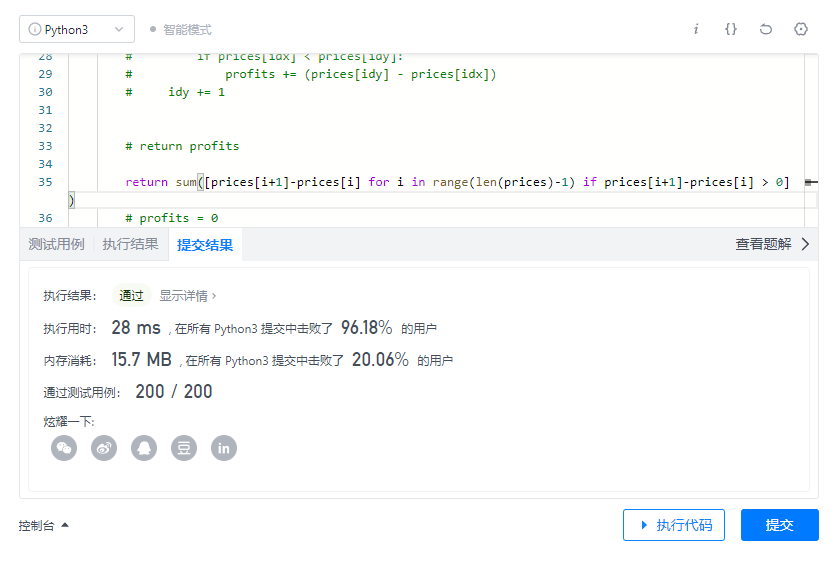Switch to the 测试用例 tab
Image resolution: width=835 pixels, height=569 pixels.
tap(56, 245)
